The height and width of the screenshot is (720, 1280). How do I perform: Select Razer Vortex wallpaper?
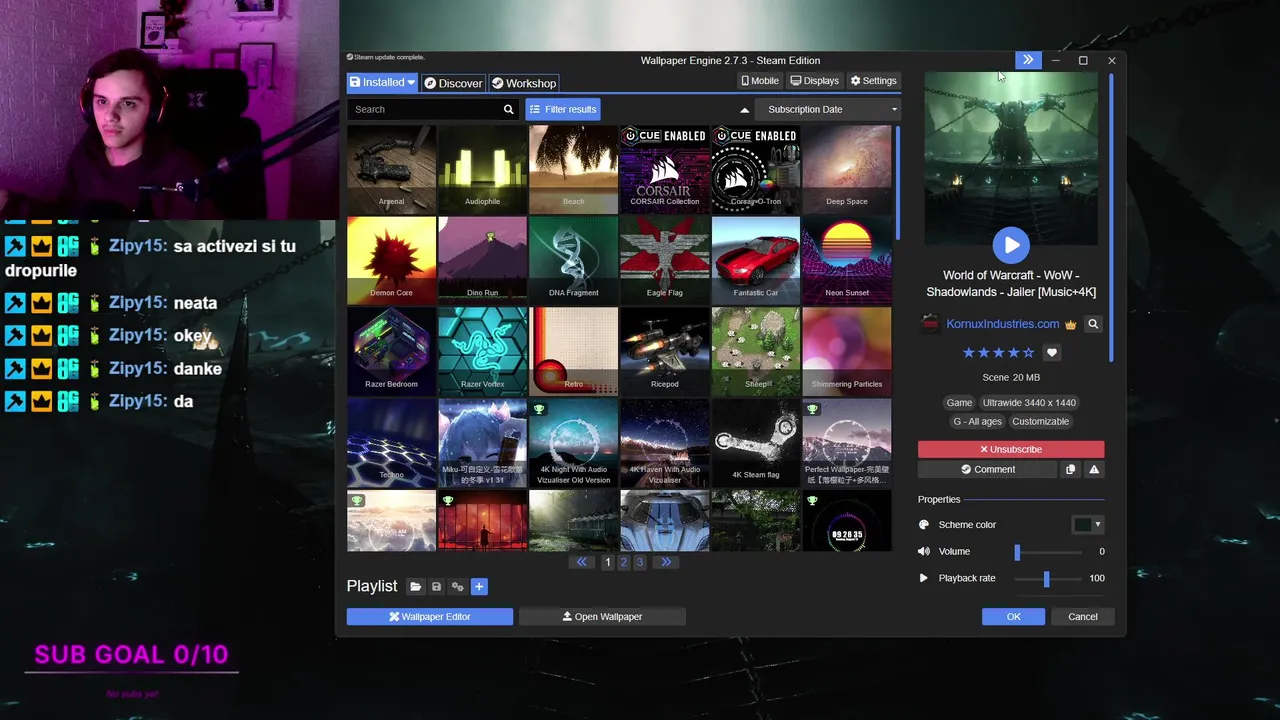coord(482,351)
